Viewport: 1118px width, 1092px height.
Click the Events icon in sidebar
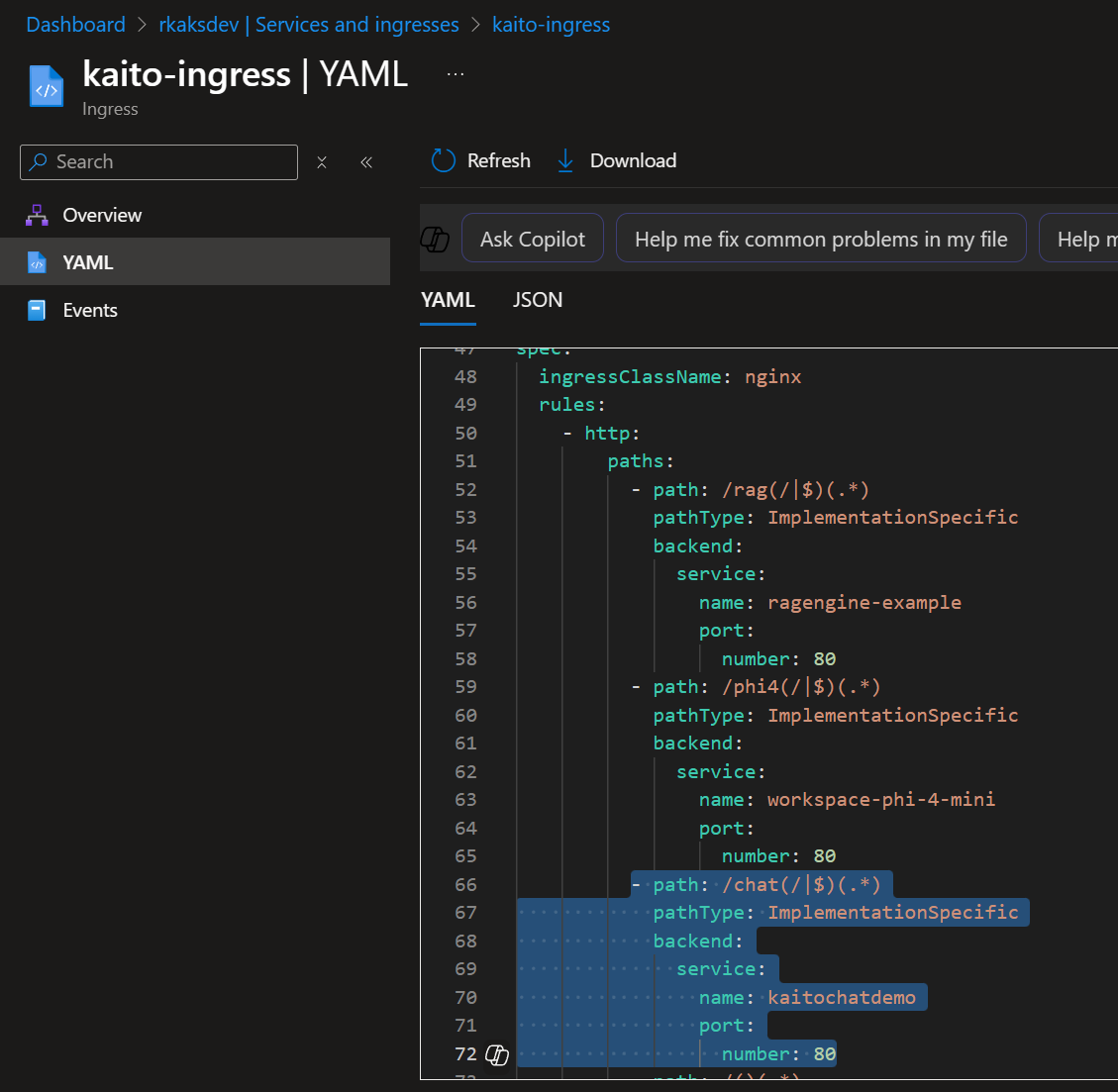38,310
